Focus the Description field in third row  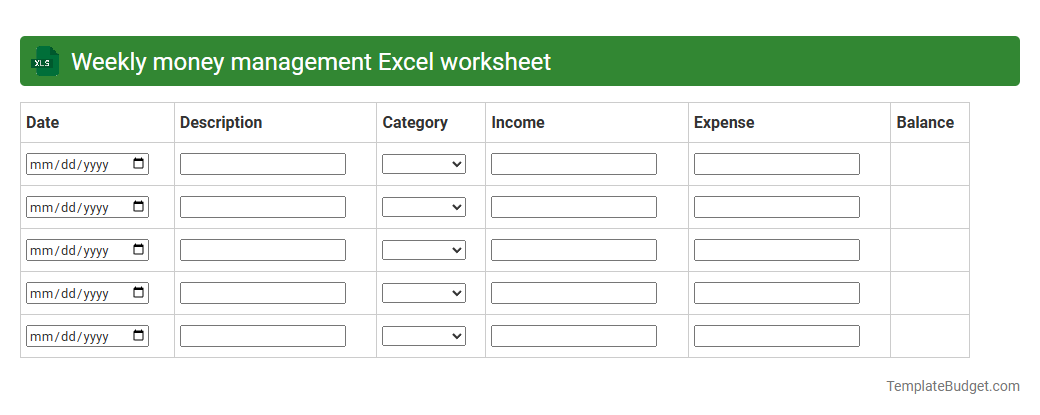263,250
